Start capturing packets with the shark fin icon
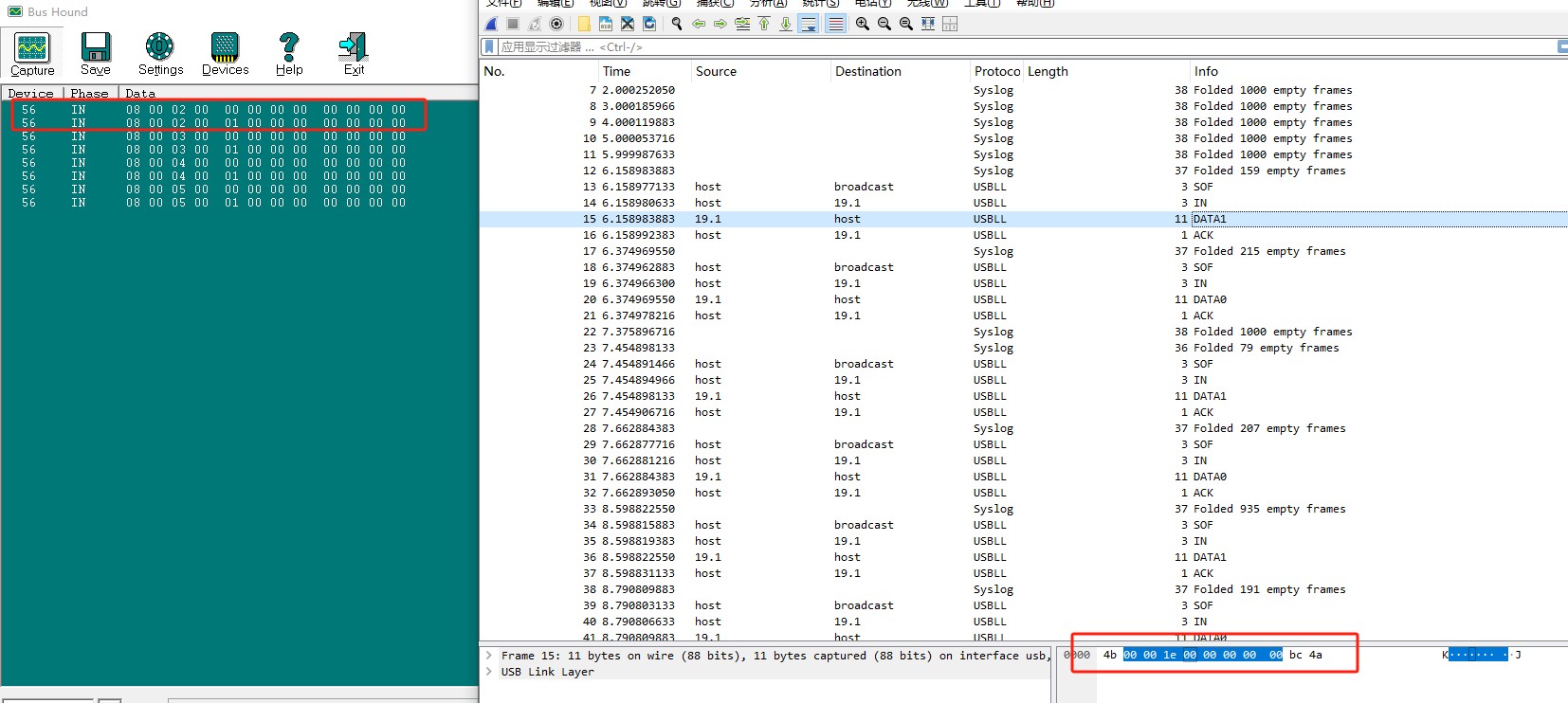Viewport: 1568px width, 703px height. [491, 24]
